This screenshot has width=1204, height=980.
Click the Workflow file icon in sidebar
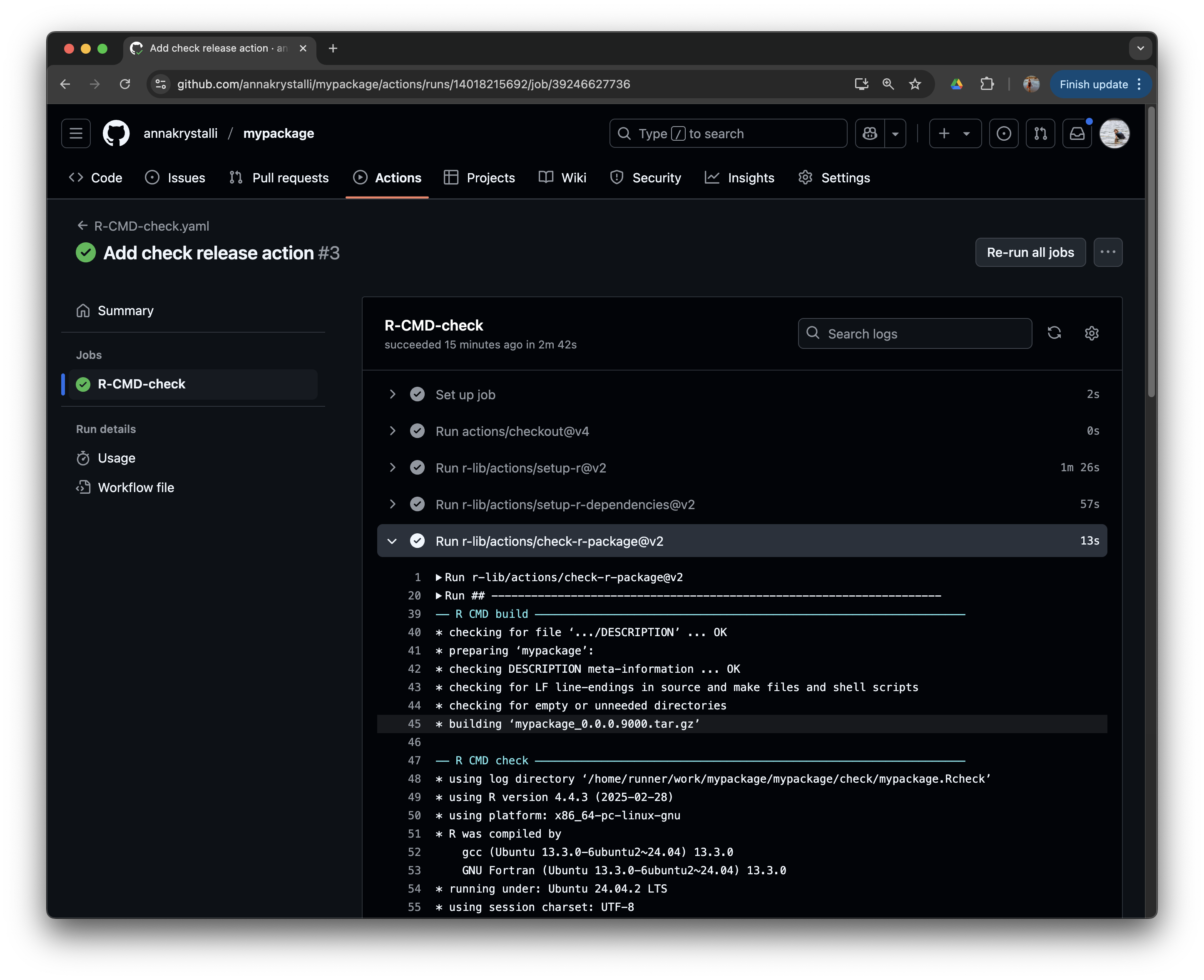(83, 487)
